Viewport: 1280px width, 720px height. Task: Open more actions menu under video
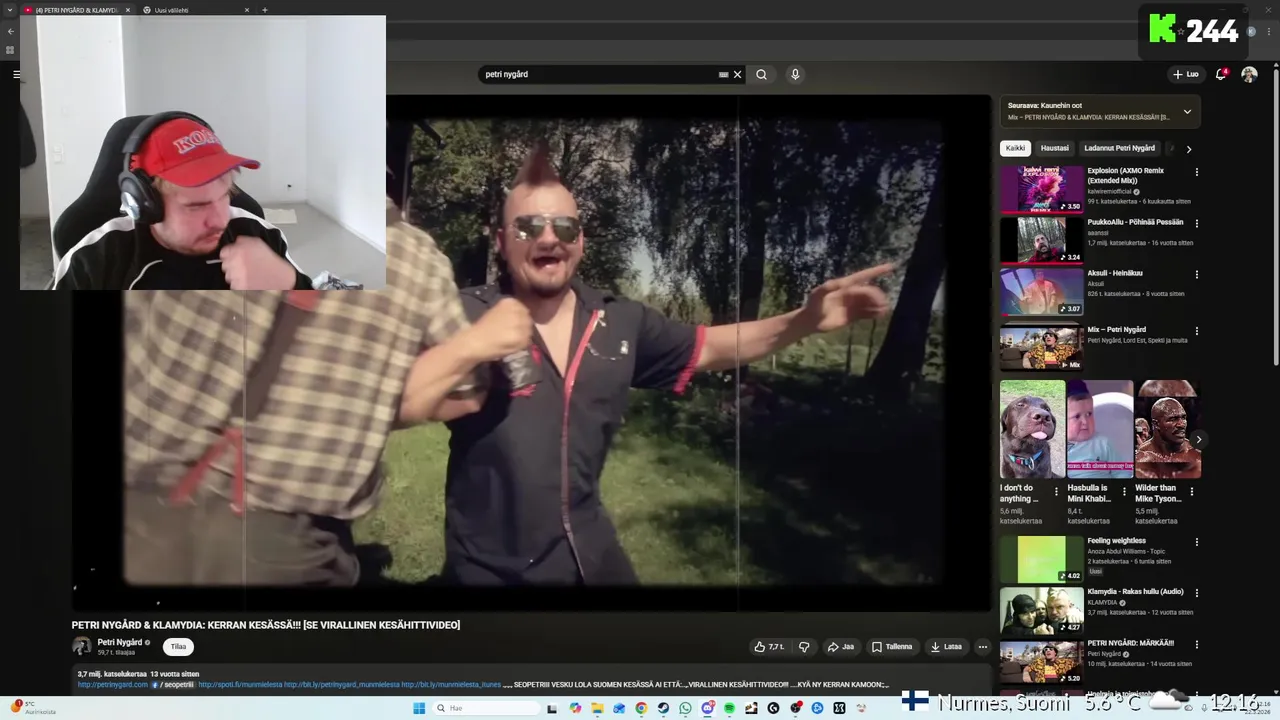(982, 647)
